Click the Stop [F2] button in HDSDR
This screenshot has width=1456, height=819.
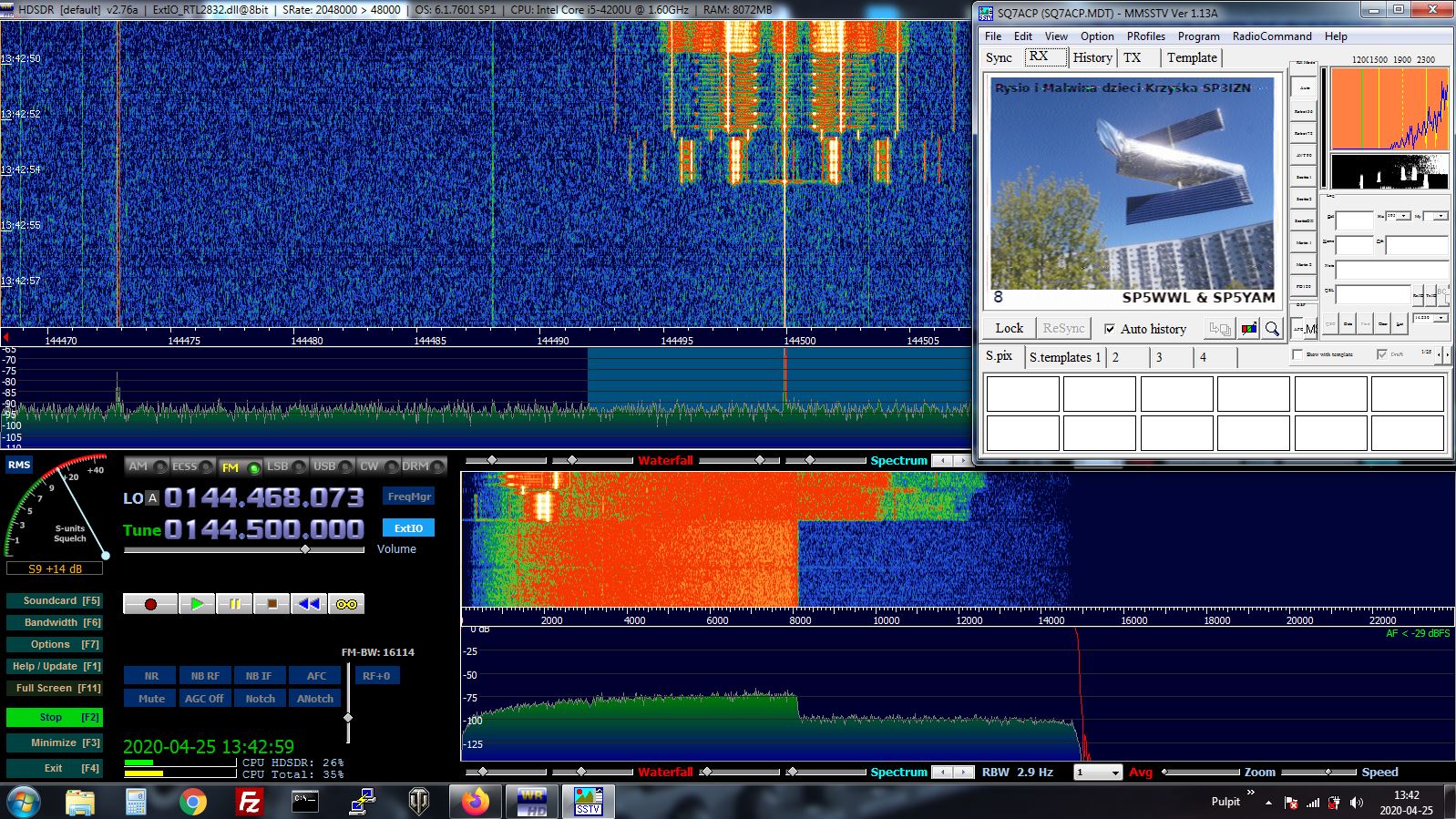pos(55,717)
